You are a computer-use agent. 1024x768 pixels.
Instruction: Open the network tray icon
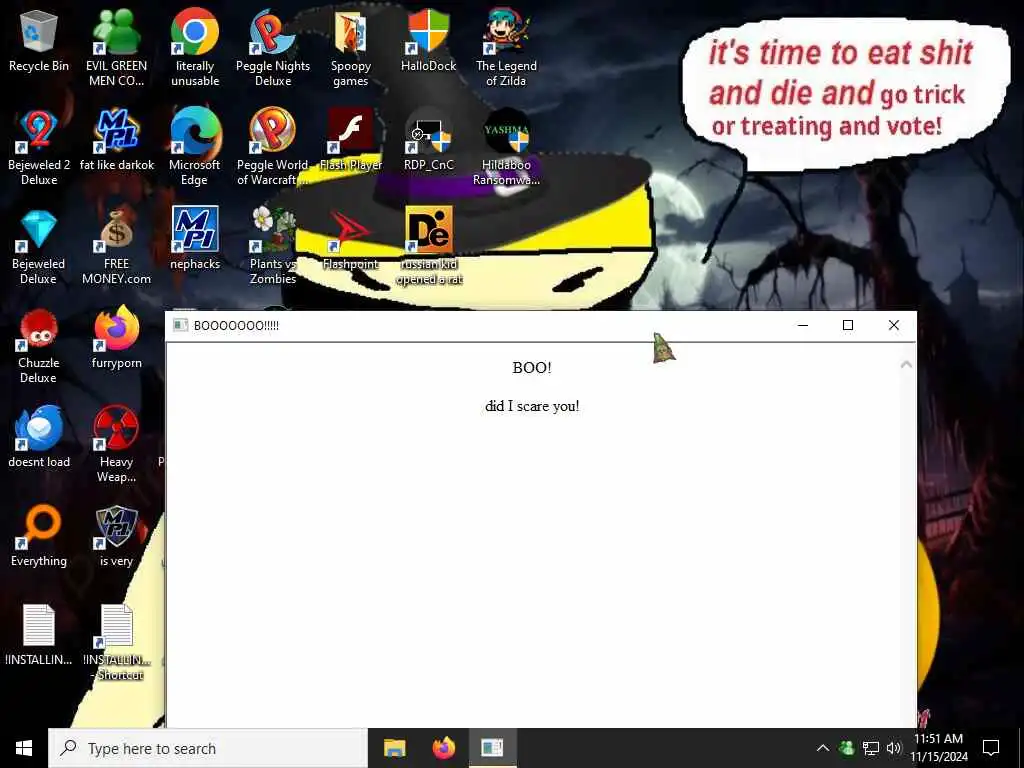(x=871, y=748)
